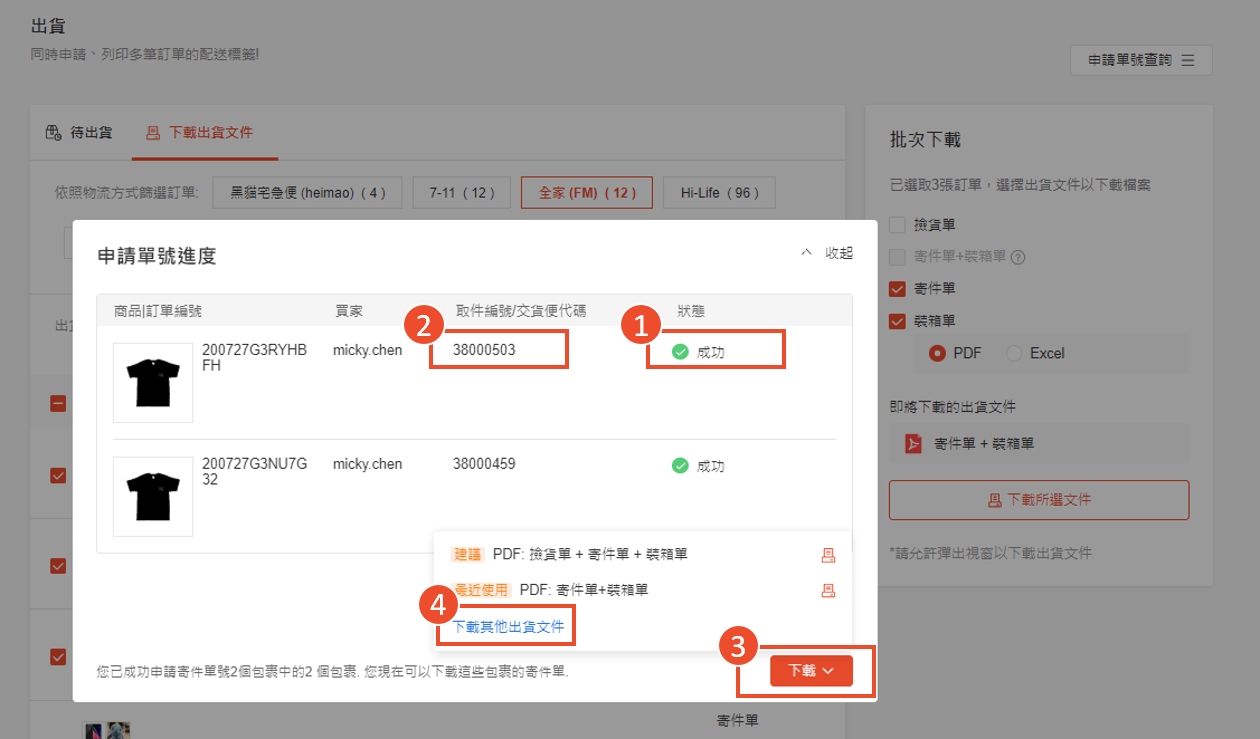Select the Excel format radio button
1260x739 pixels.
pos(1014,353)
